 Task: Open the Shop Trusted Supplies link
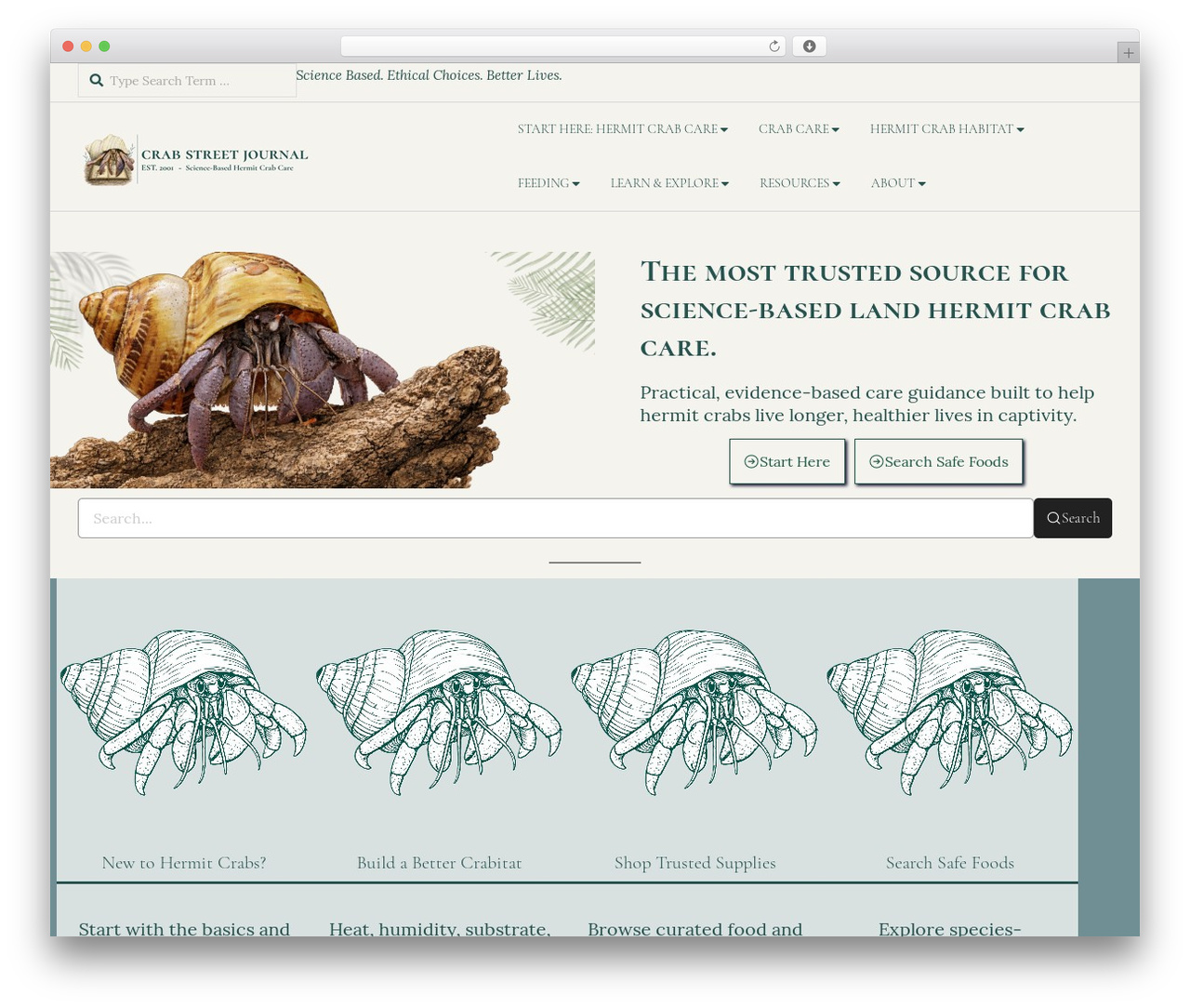(694, 863)
